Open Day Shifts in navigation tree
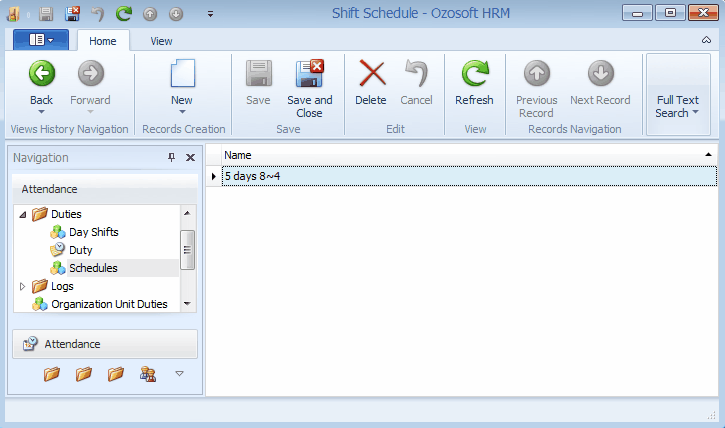This screenshot has height=428, width=725. click(x=93, y=232)
